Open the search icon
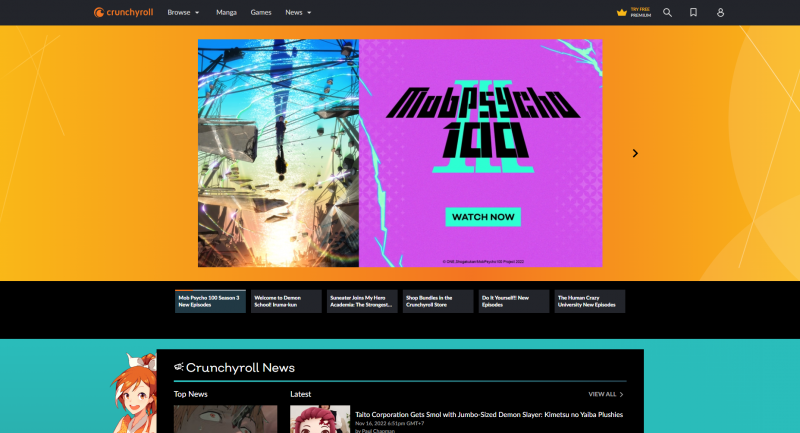 point(667,12)
